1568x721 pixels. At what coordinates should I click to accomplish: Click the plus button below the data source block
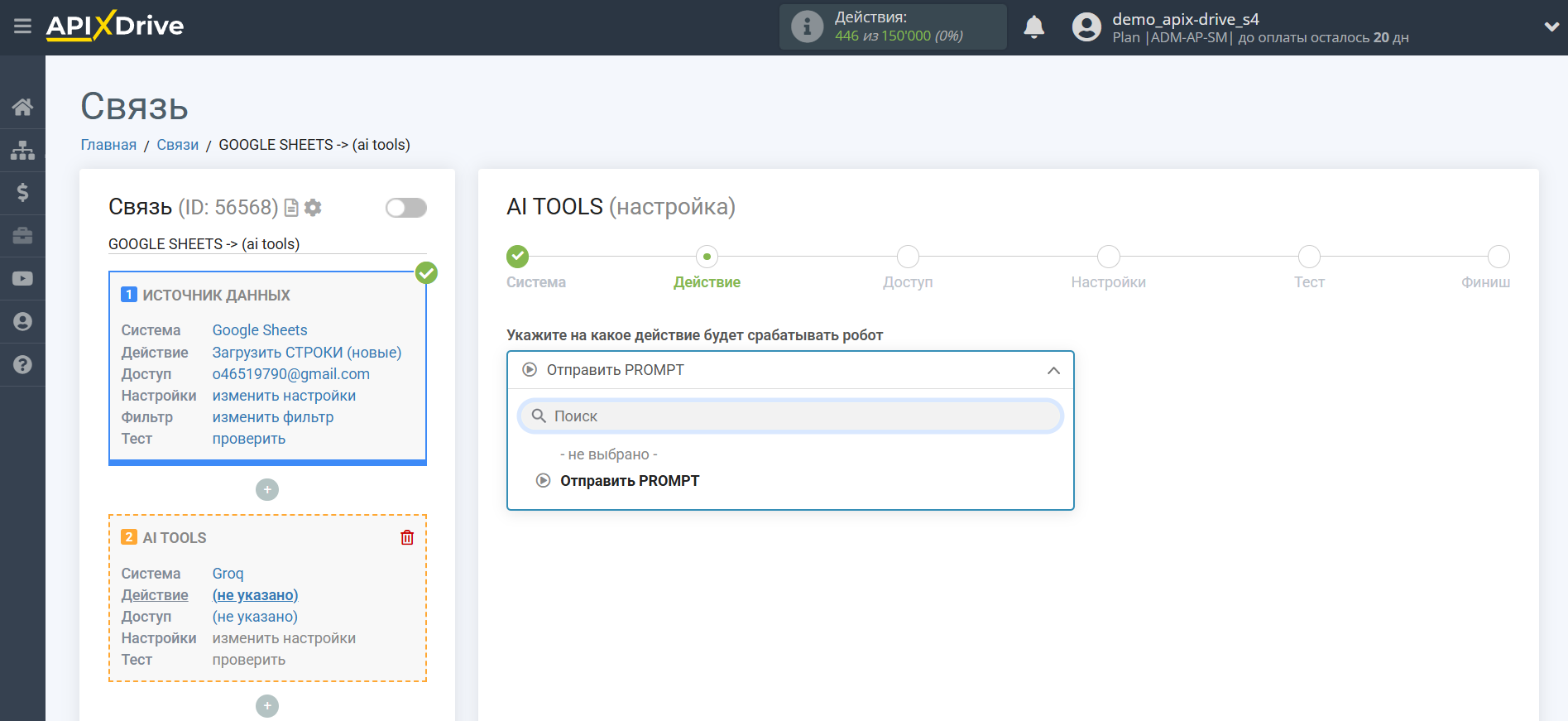click(x=267, y=490)
